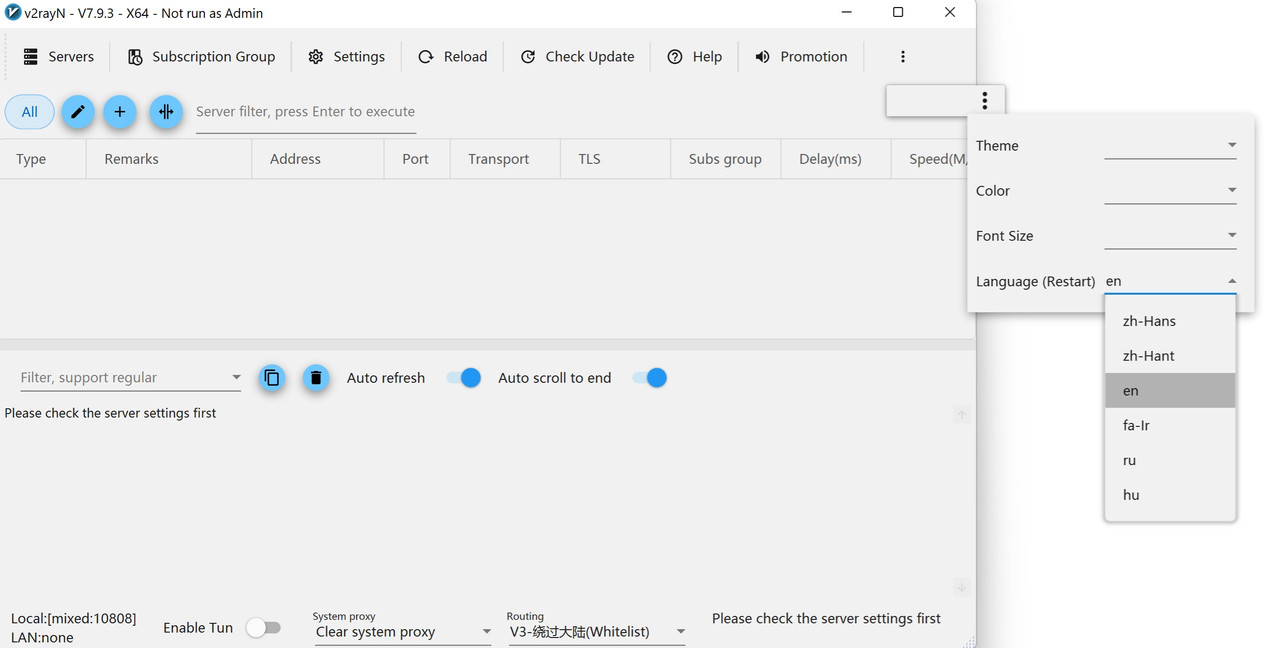This screenshot has width=1280, height=648.
Task: Open the Settings menu
Action: pyautogui.click(x=346, y=57)
